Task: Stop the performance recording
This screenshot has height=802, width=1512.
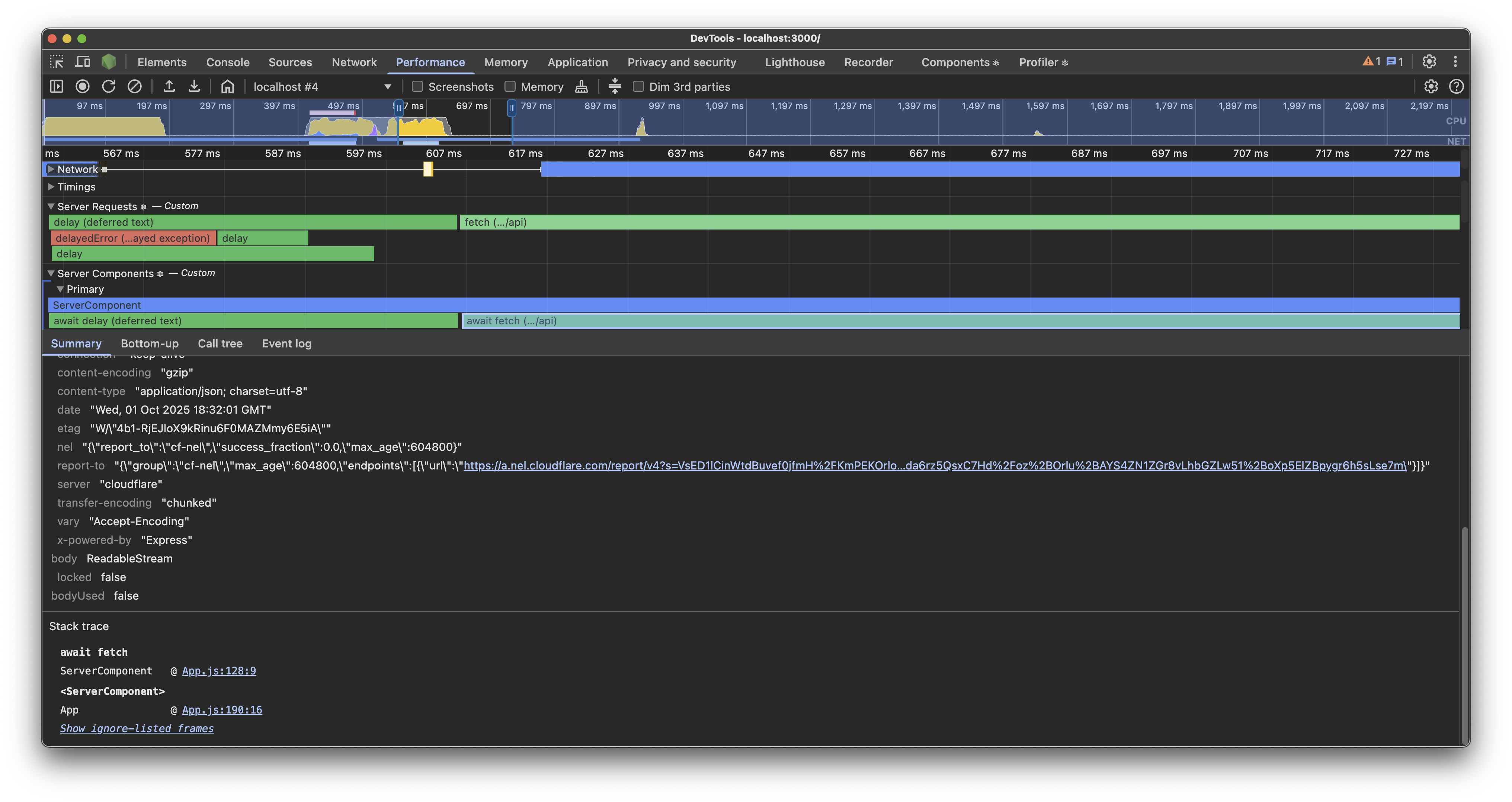Action: coord(82,86)
